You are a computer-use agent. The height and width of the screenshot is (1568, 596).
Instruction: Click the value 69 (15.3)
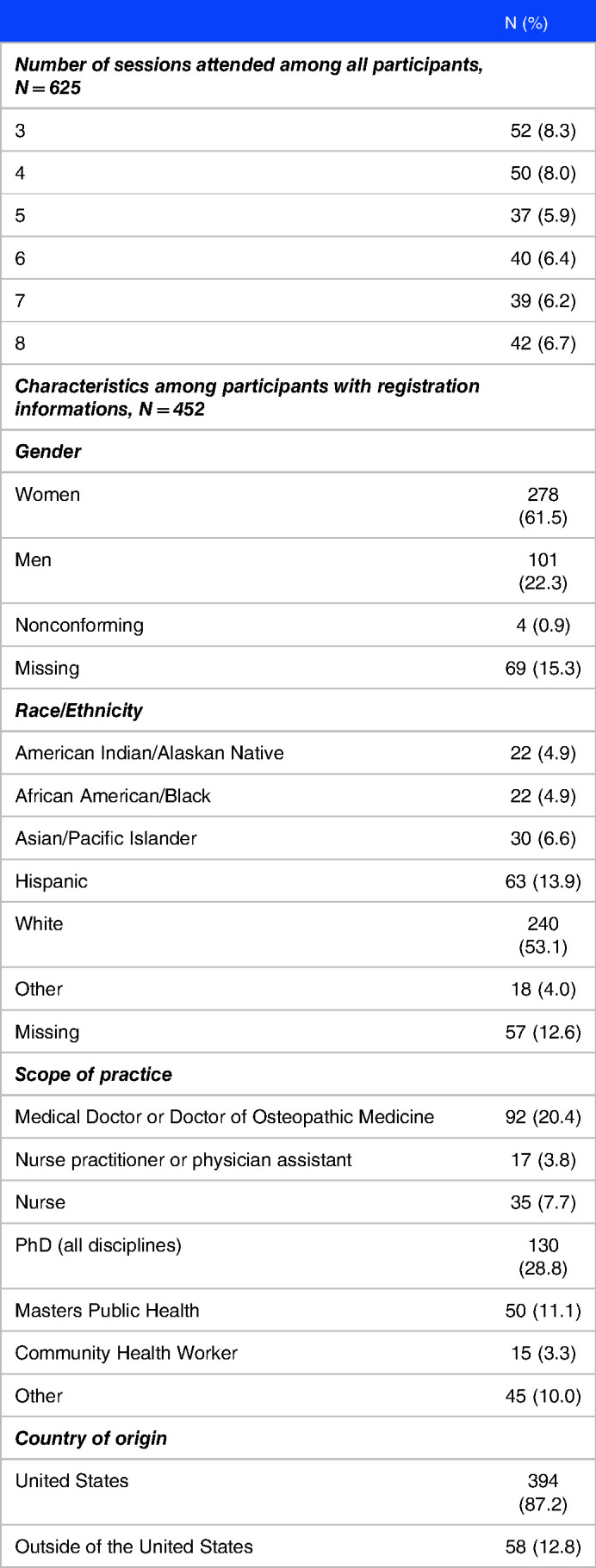tap(543, 668)
